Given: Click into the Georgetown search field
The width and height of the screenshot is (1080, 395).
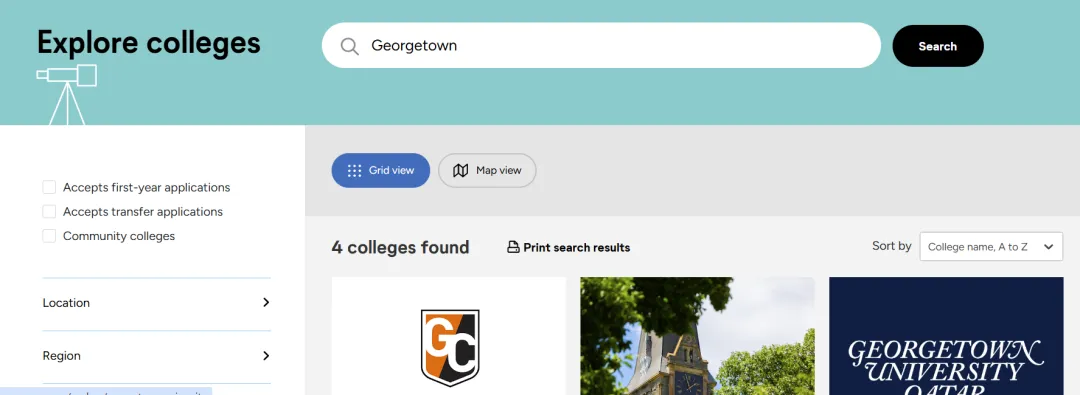Looking at the screenshot, I should pyautogui.click(x=601, y=45).
